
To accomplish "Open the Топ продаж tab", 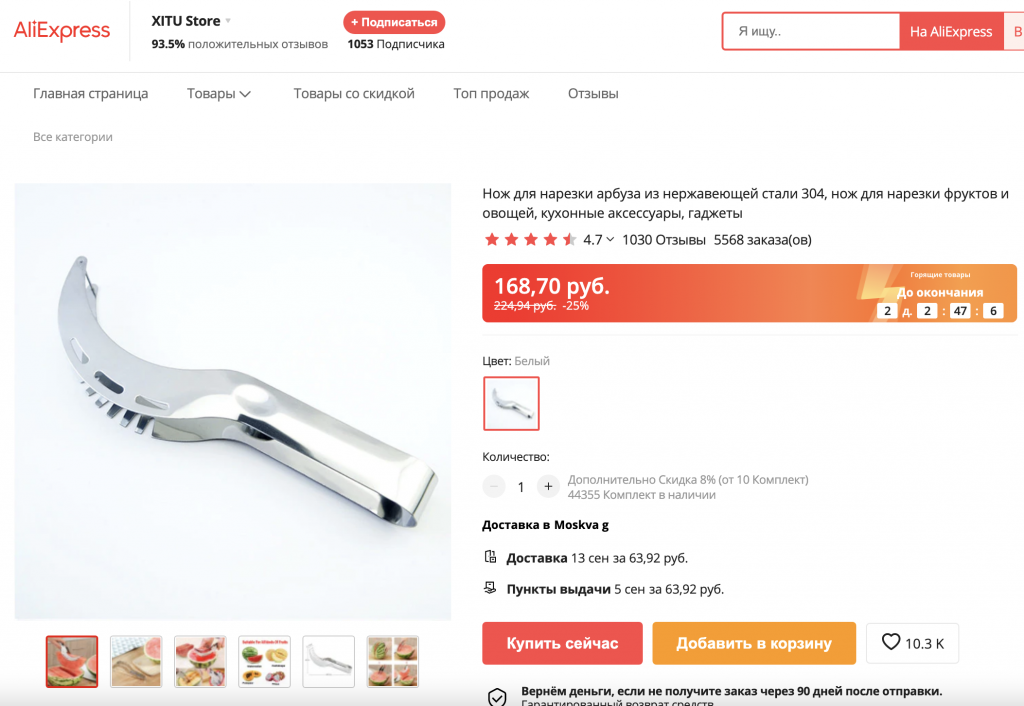I will pyautogui.click(x=491, y=93).
